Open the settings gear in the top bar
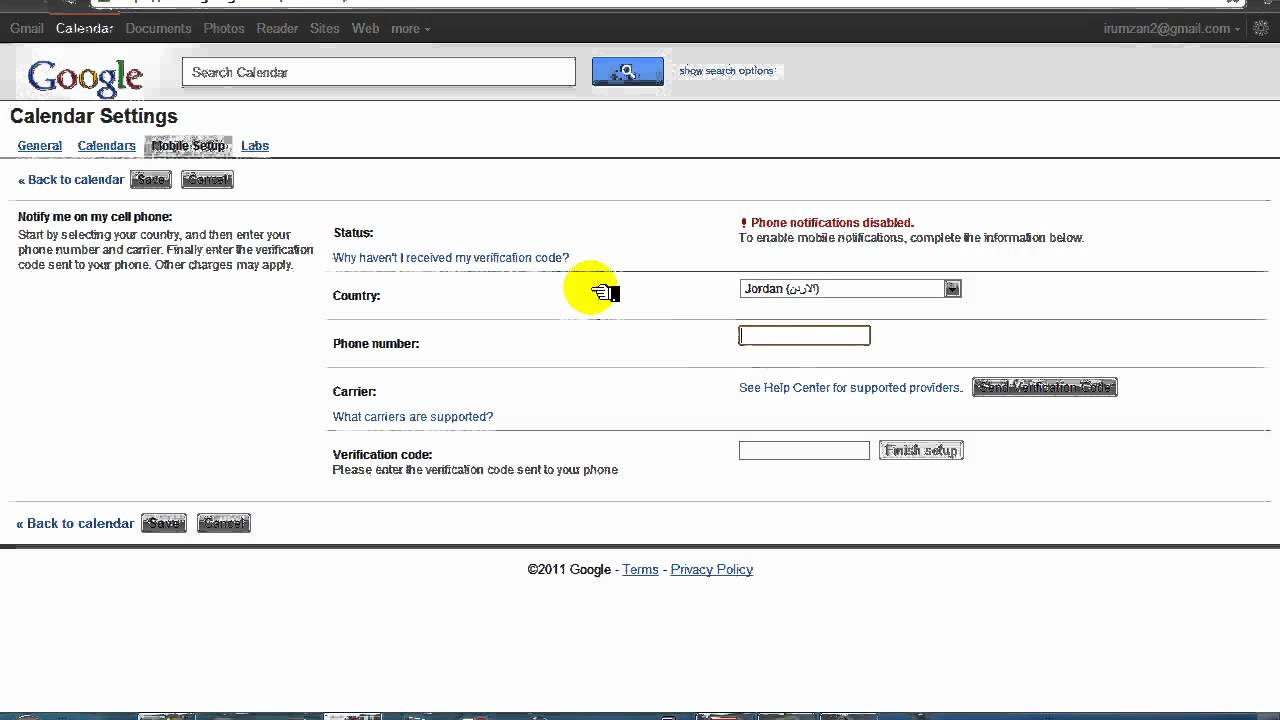 (1261, 28)
